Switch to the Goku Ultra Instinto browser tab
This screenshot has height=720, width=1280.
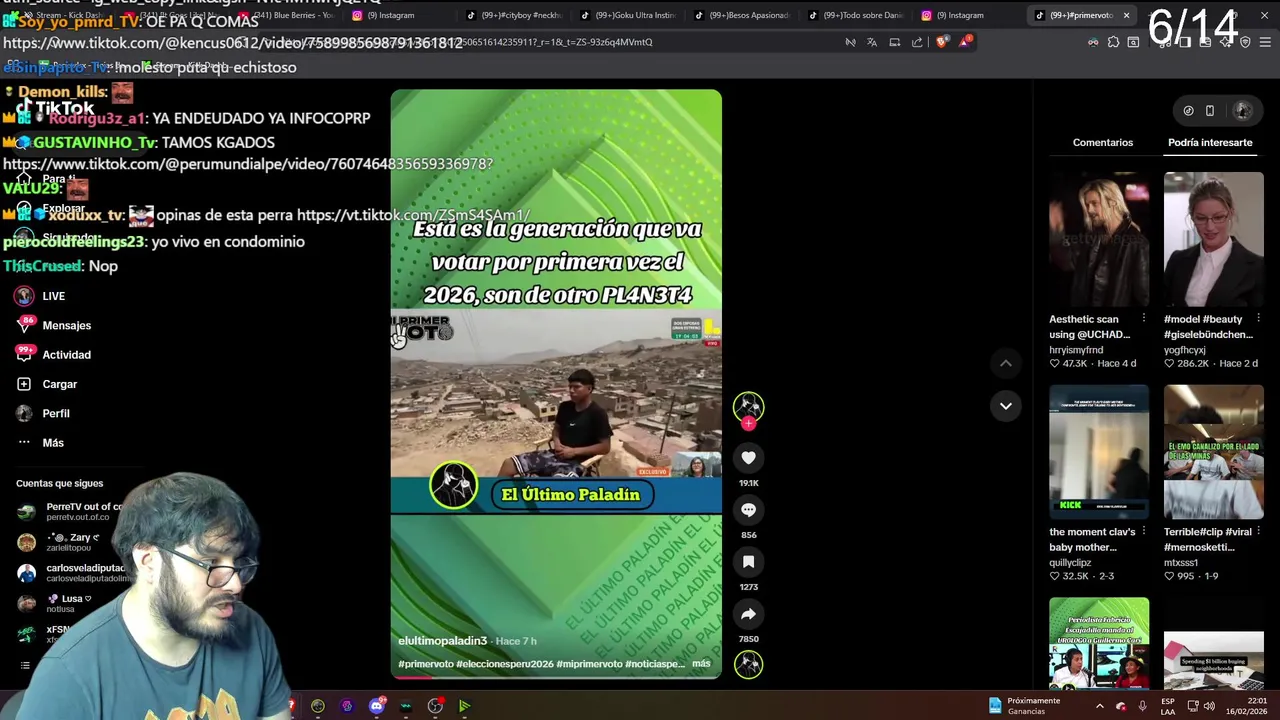click(628, 15)
